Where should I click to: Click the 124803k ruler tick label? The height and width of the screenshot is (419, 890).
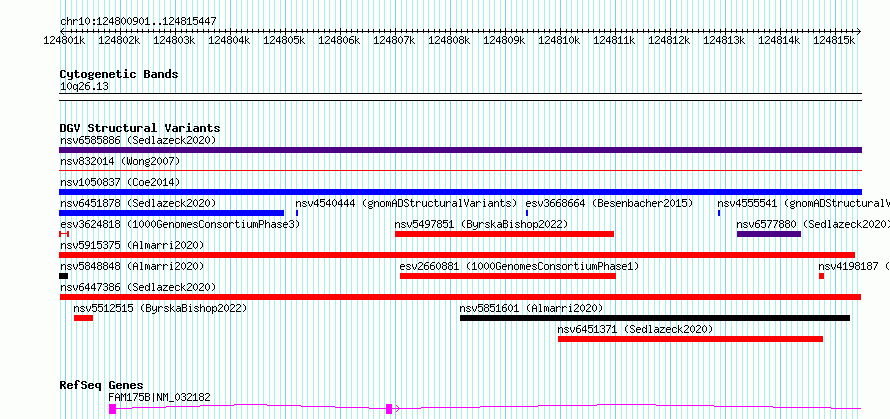[174, 40]
